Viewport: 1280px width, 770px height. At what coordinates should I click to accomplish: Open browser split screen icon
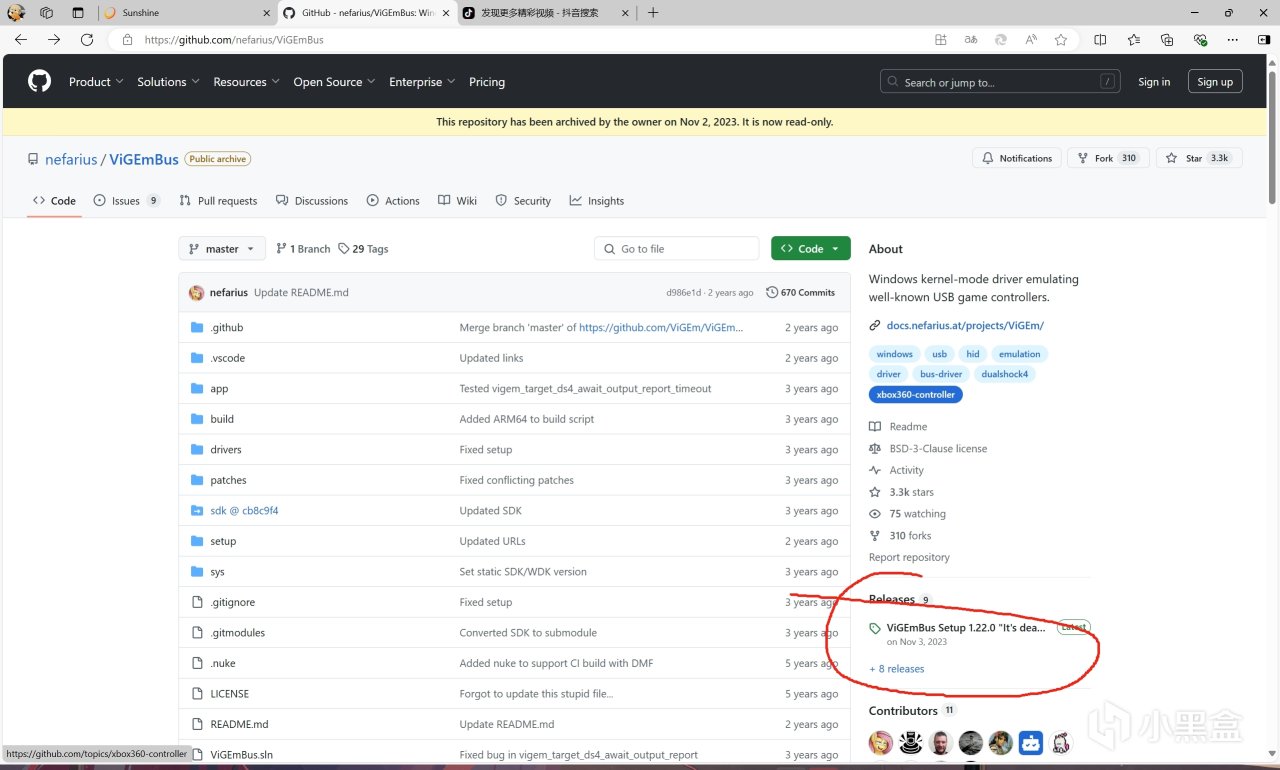(x=1100, y=40)
